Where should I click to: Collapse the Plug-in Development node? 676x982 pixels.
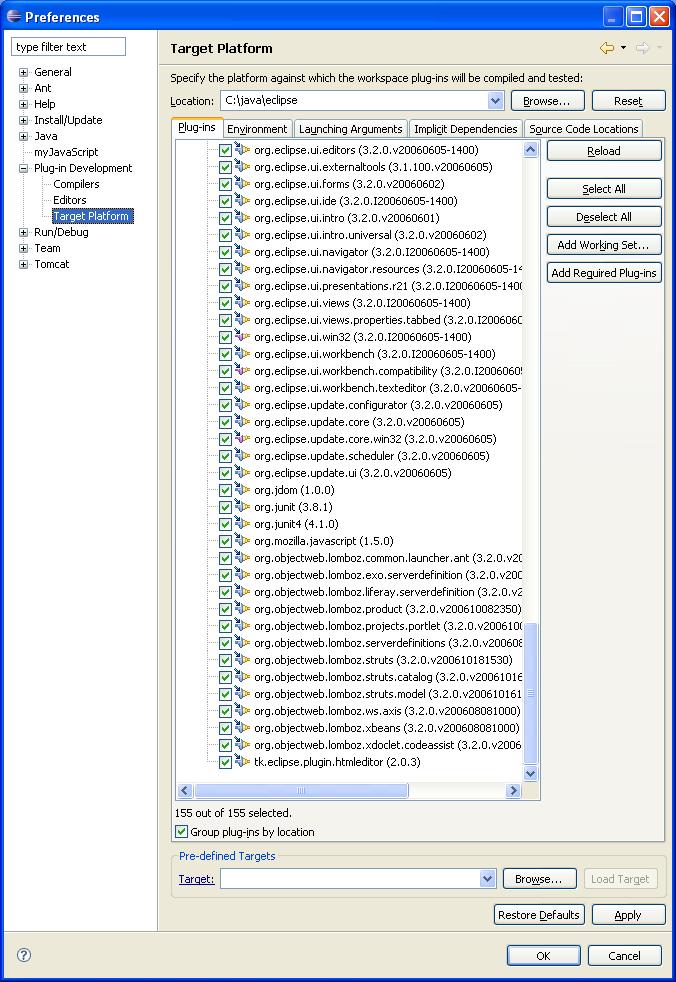point(23,168)
